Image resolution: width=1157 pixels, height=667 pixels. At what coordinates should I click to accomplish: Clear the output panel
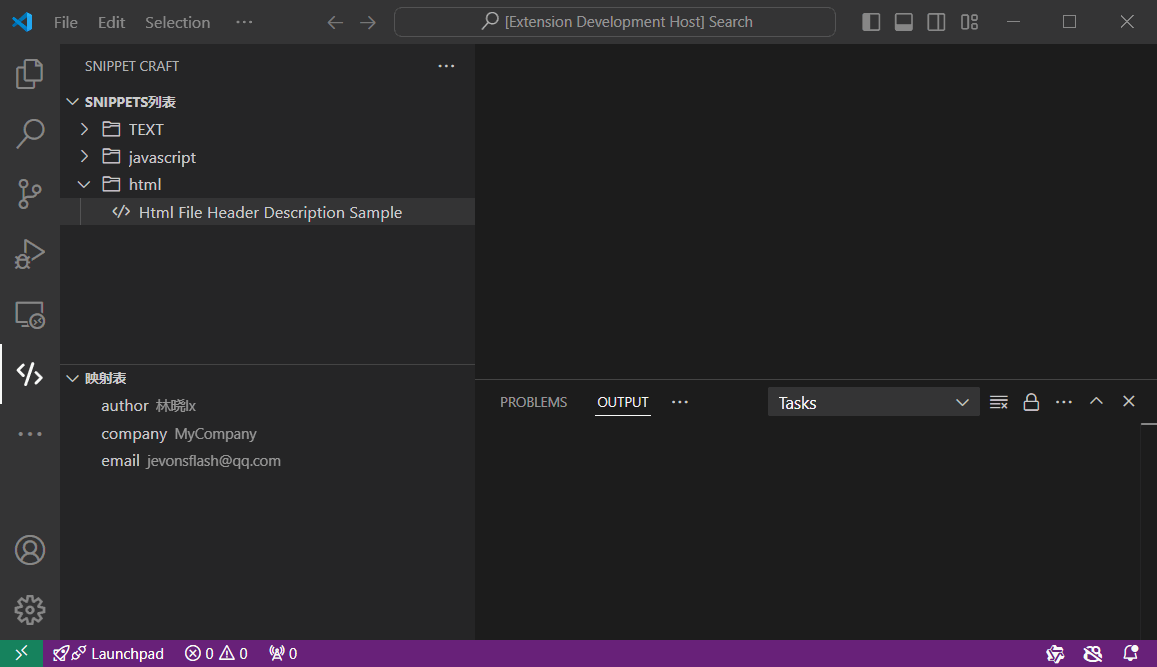pyautogui.click(x=998, y=402)
